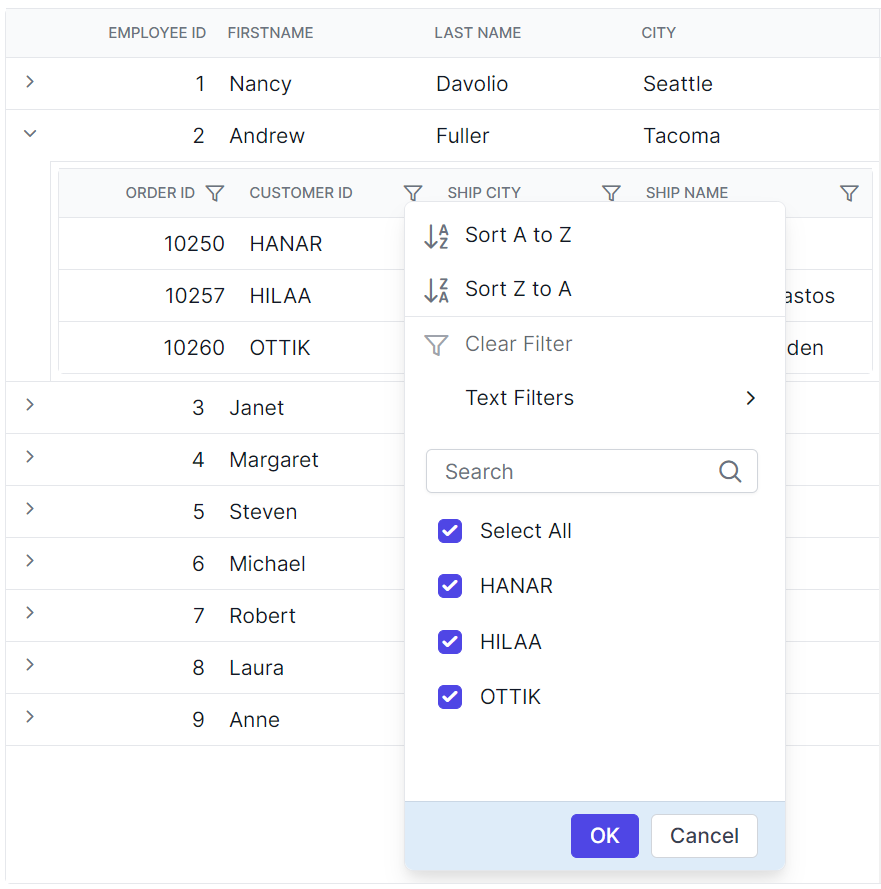Click the Laura first name cell

coord(256,668)
